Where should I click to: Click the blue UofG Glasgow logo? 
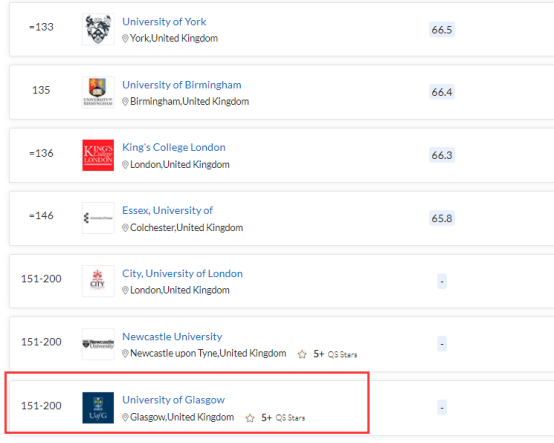[98, 408]
